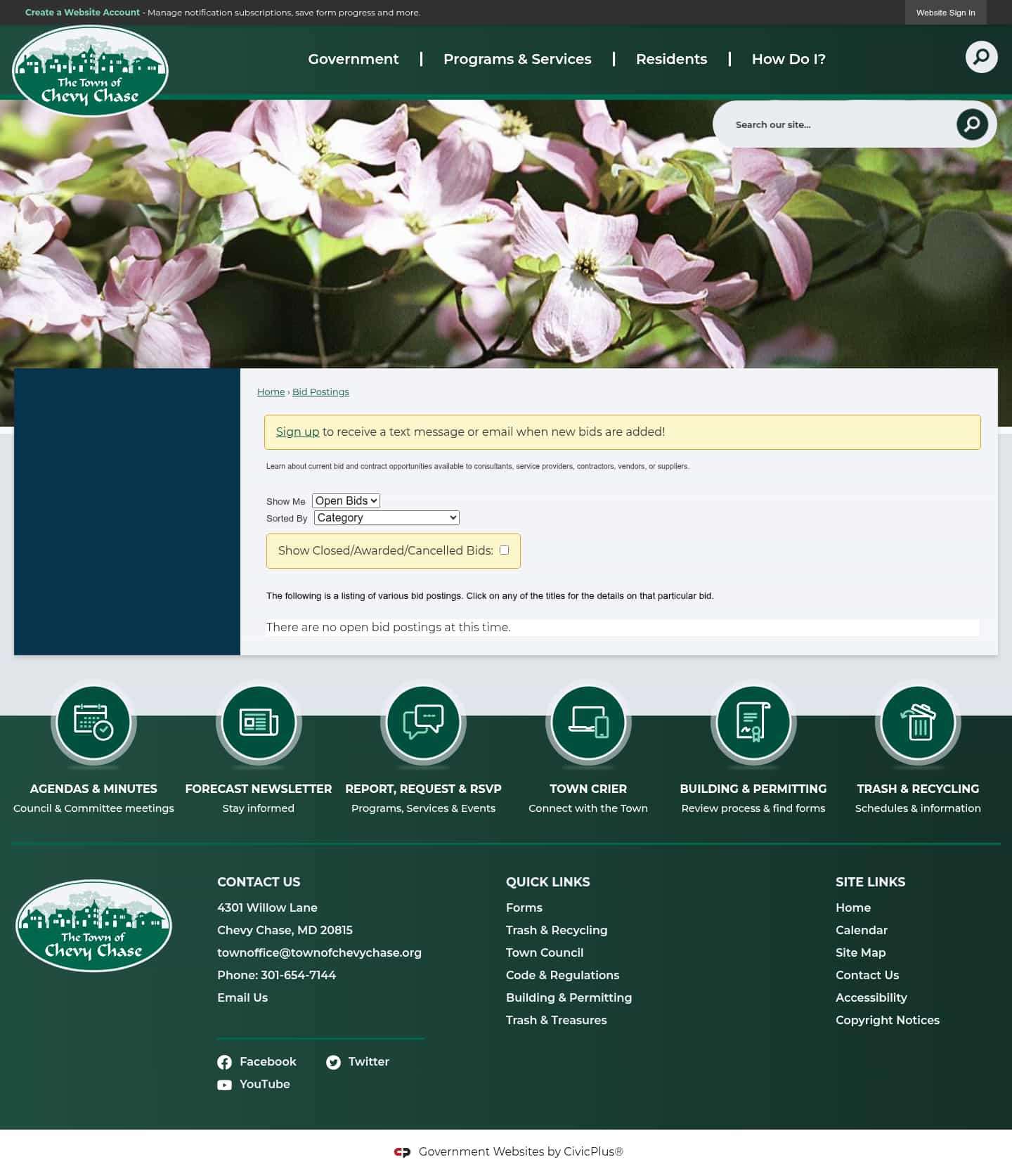Focus the Search our site field
Viewport: 1012px width, 1176px height.
coord(840,124)
